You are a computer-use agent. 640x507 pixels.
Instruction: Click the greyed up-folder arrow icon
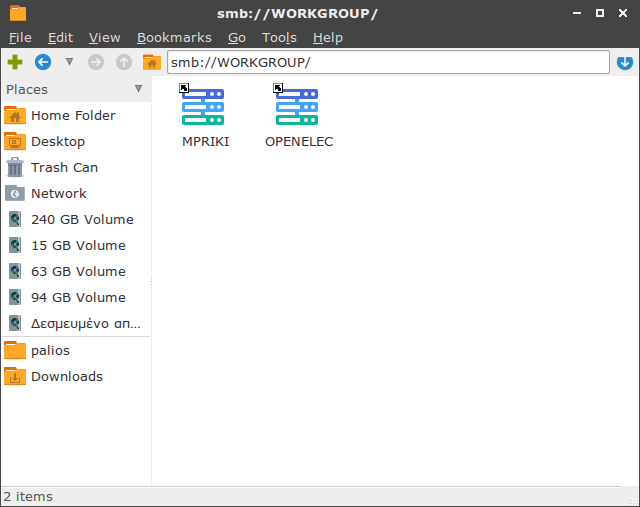124,62
